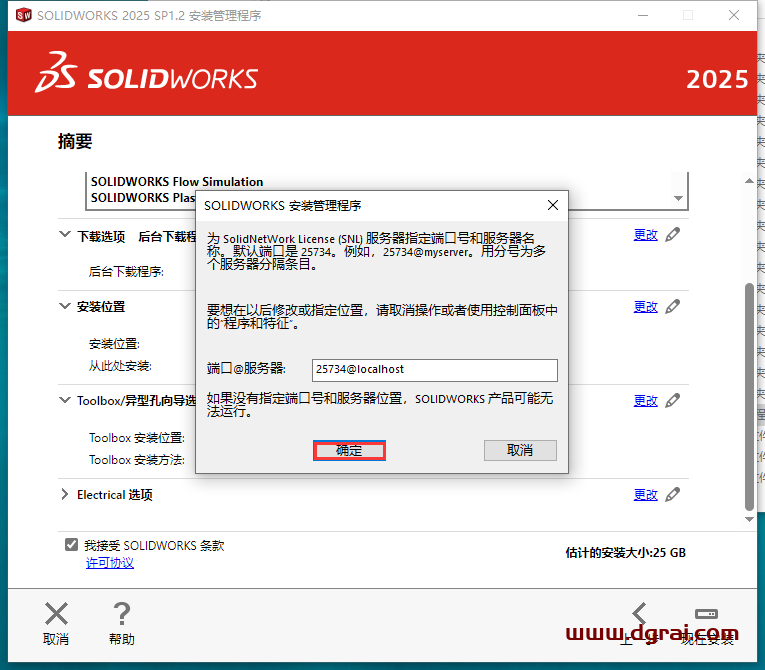Image resolution: width=765 pixels, height=670 pixels.
Task: Focus the 端口@服务器 input field
Action: coord(435,370)
